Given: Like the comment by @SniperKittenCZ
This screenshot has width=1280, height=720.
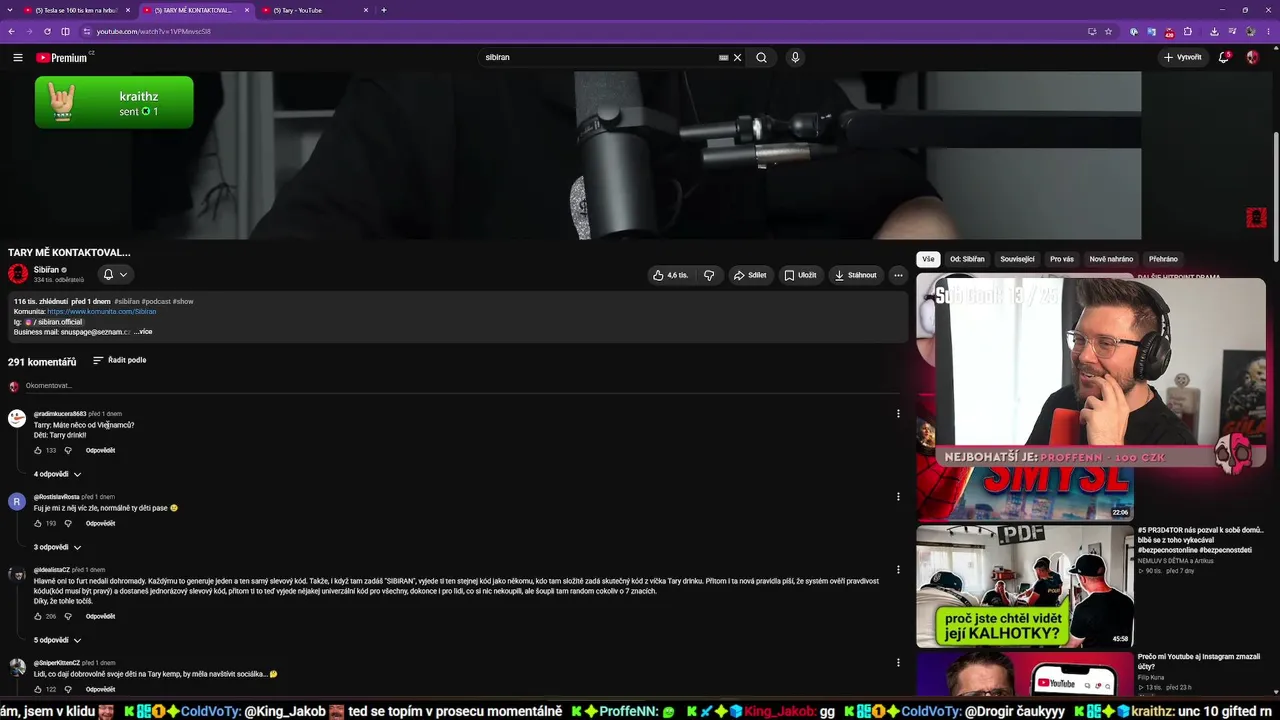Looking at the screenshot, I should tap(38, 689).
